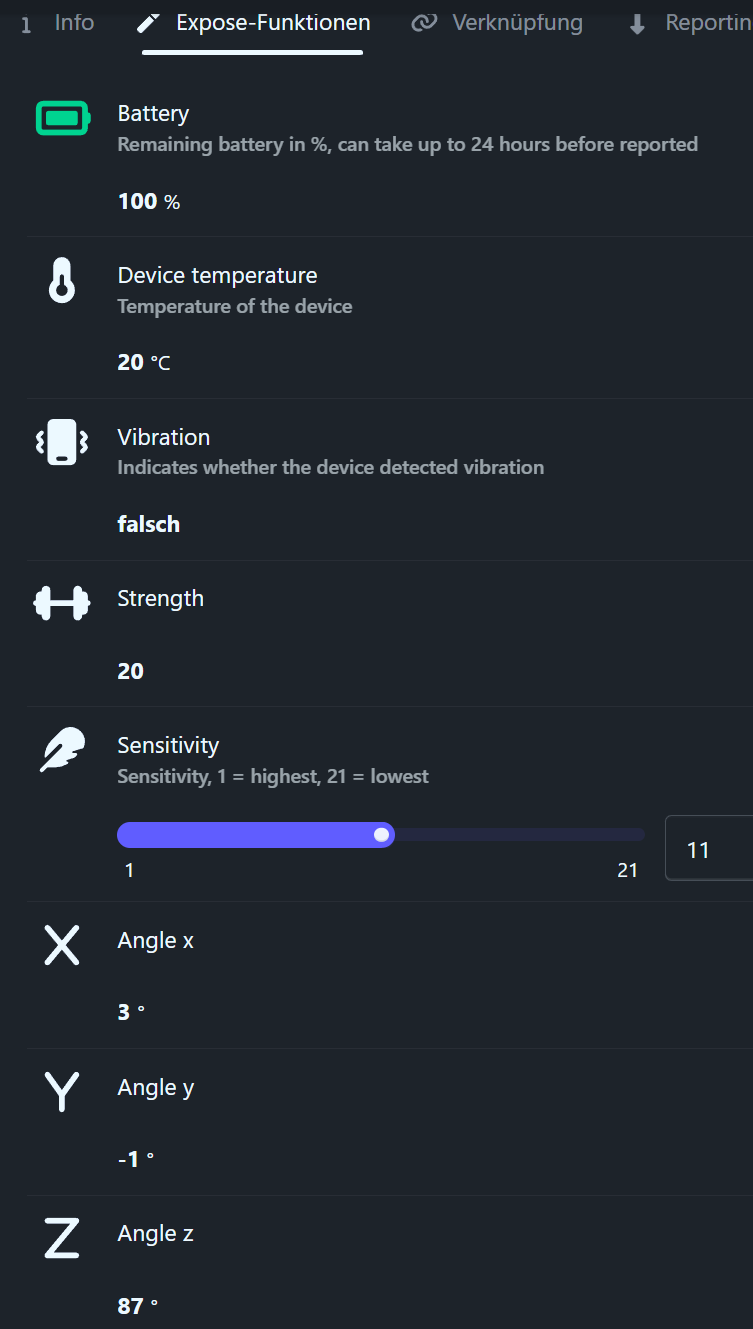Screen dimensions: 753x1329
Task: Click the device temperature thermometer icon
Action: (62, 280)
